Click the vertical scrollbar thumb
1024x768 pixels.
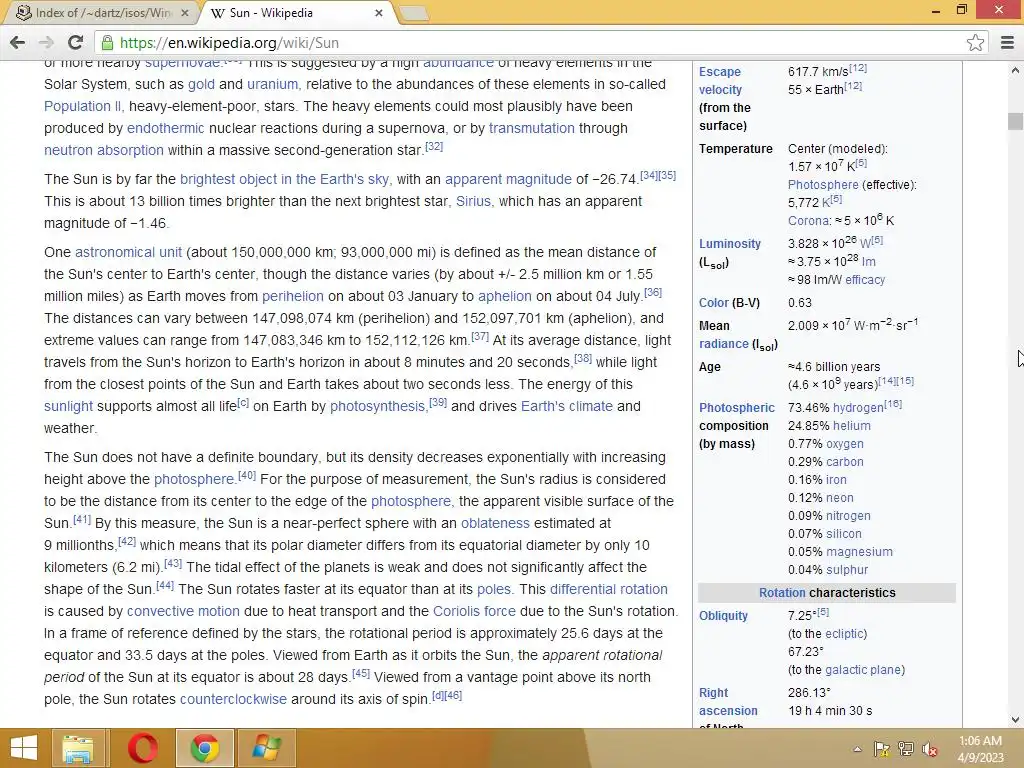pos(1015,121)
